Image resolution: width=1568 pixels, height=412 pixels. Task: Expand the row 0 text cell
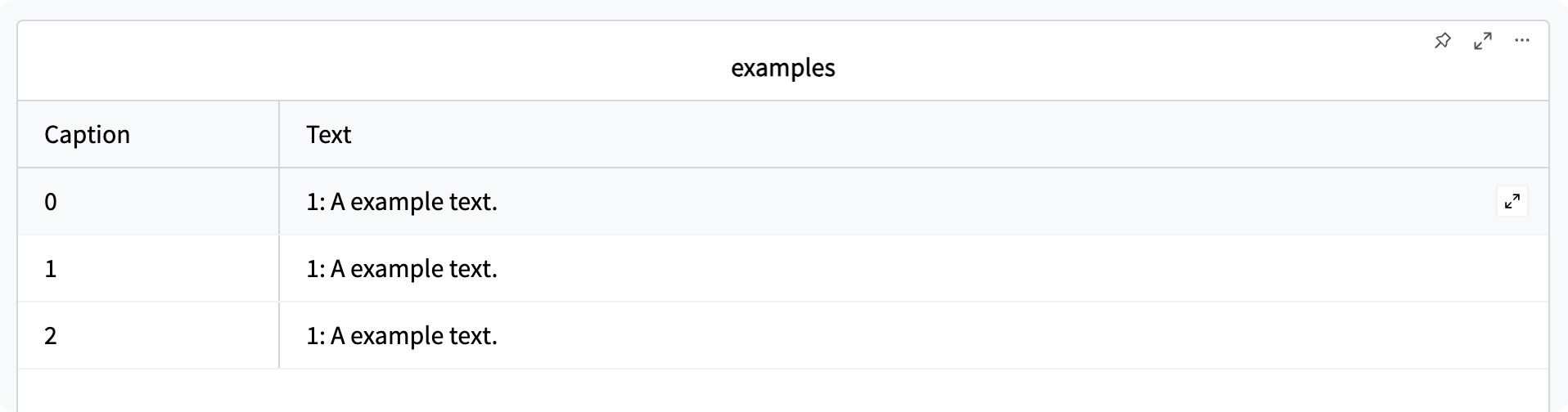click(x=1512, y=201)
